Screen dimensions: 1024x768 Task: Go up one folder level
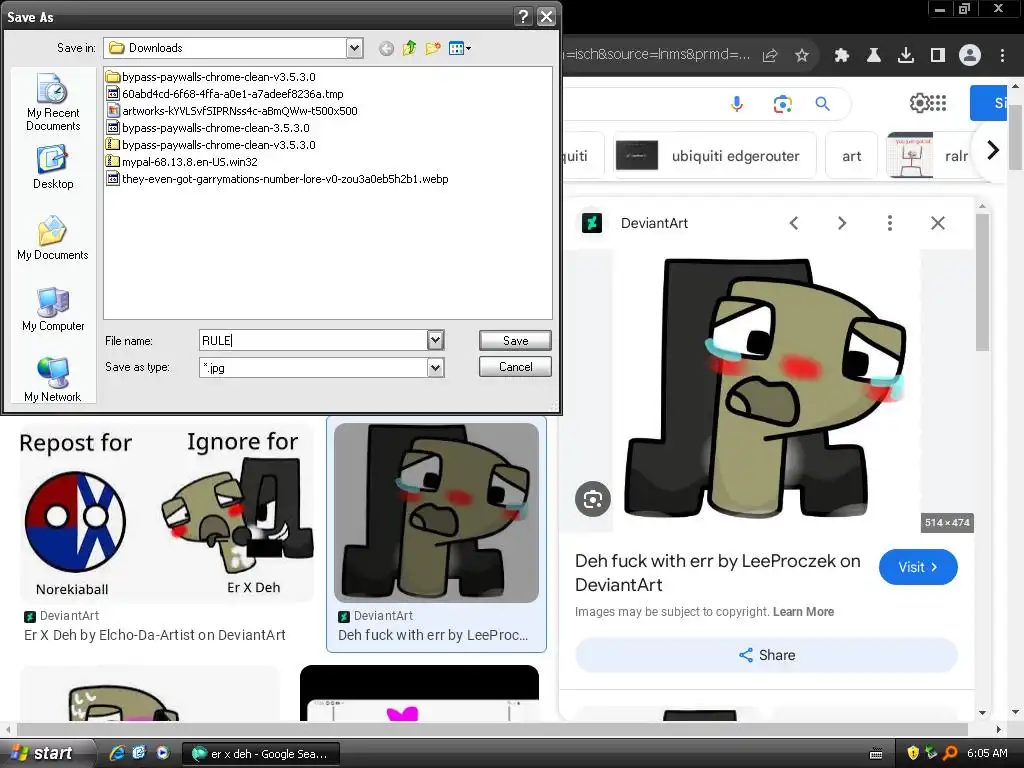click(x=409, y=48)
